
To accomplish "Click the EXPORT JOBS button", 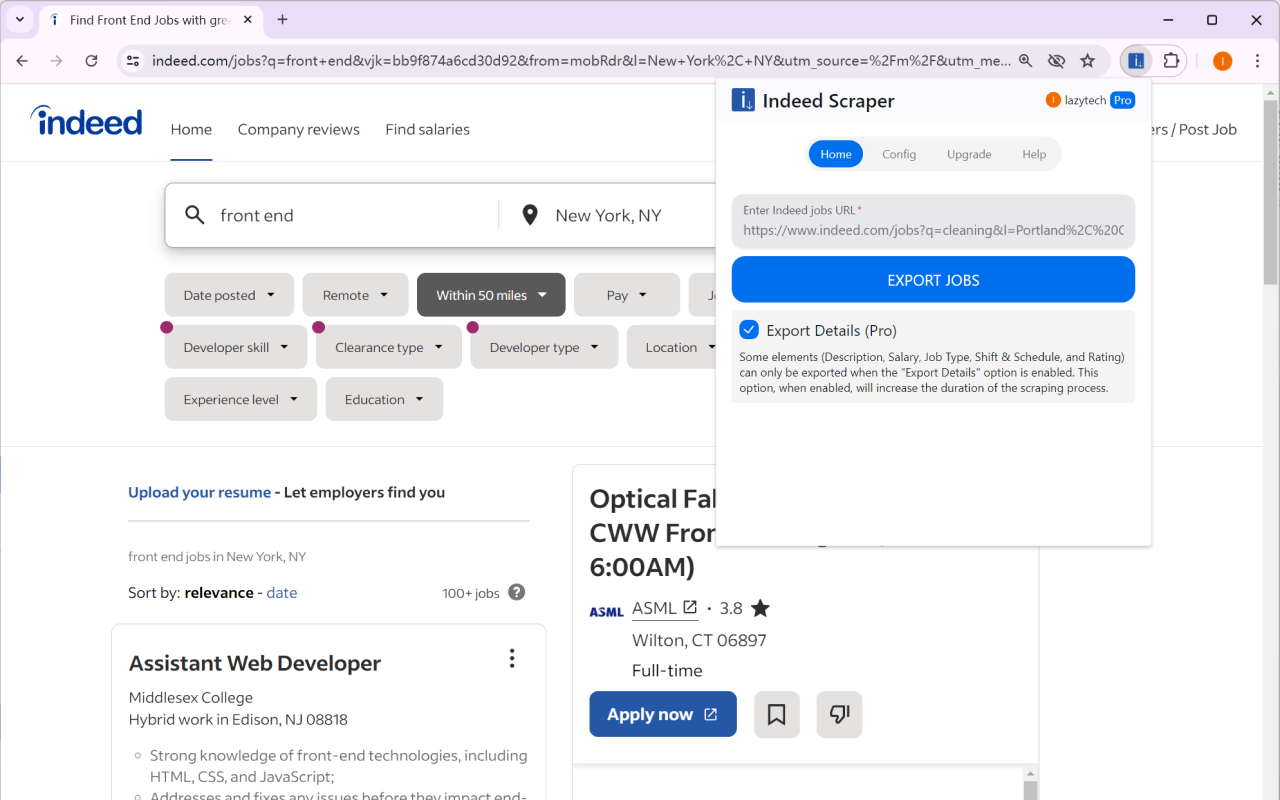I will [933, 279].
